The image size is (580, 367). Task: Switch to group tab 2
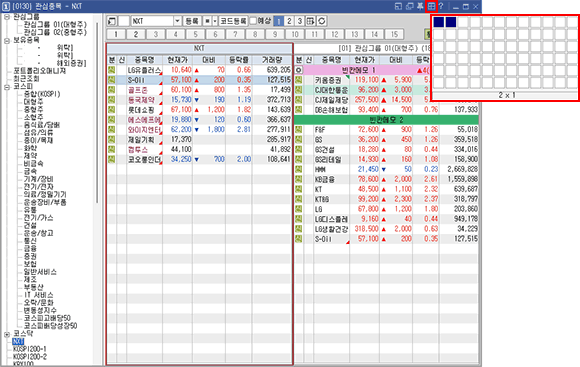tap(136, 34)
